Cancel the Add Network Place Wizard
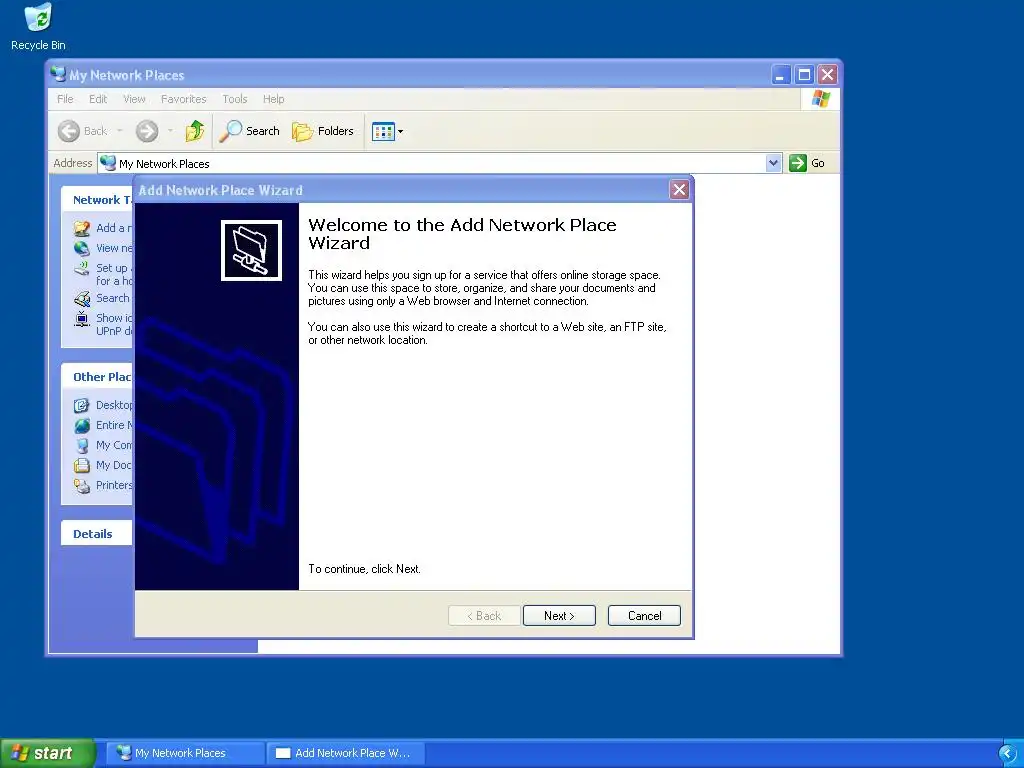Screen dimensions: 1024x768 click(x=644, y=616)
